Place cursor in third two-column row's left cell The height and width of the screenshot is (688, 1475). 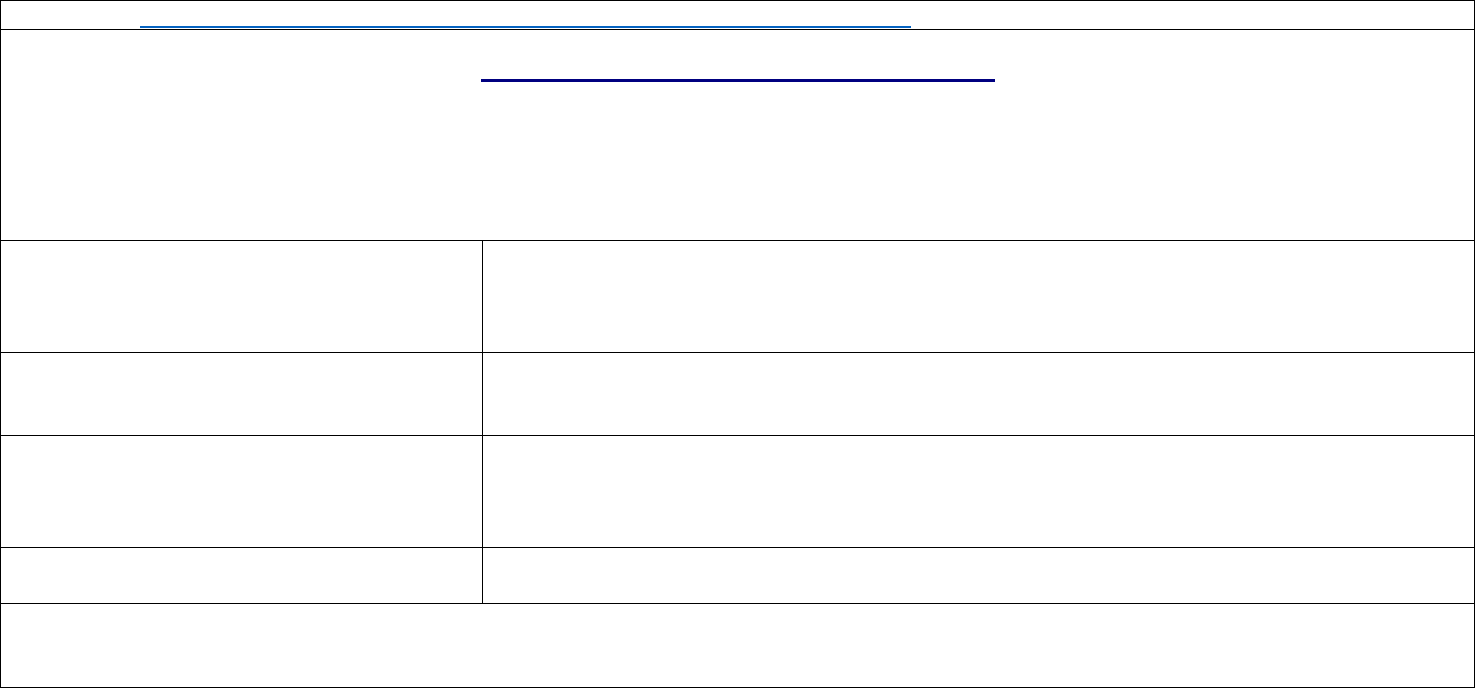click(241, 491)
